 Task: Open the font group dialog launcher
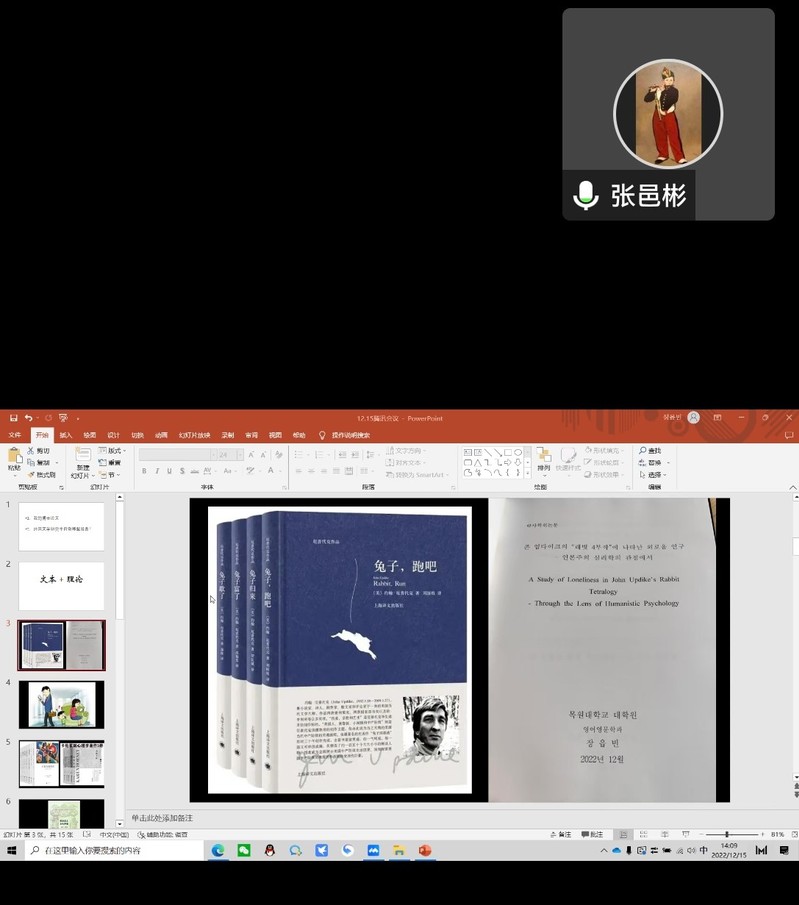tap(284, 488)
